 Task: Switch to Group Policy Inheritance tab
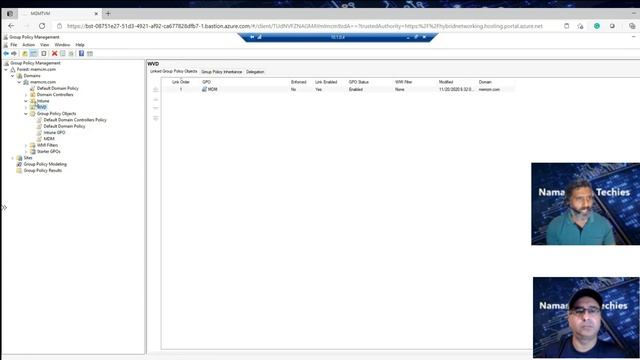222,72
